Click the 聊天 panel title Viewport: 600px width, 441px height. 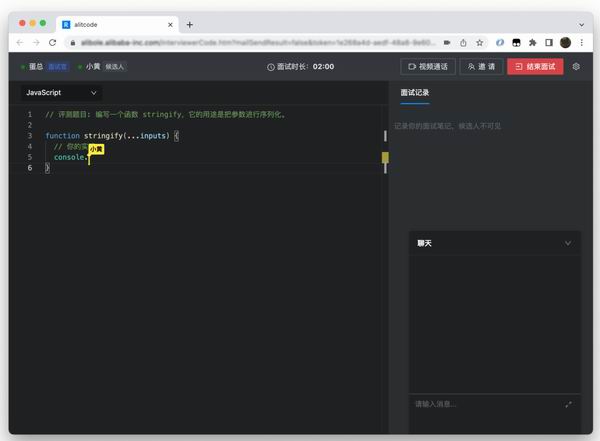pos(424,243)
